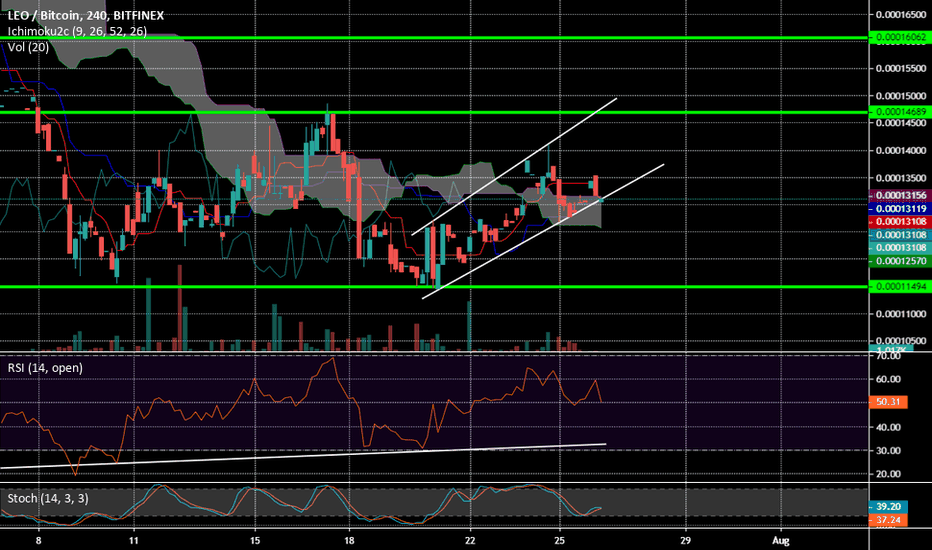The height and width of the screenshot is (550, 932).
Task: Click the 40.00 RSI axis label
Action: tap(888, 427)
